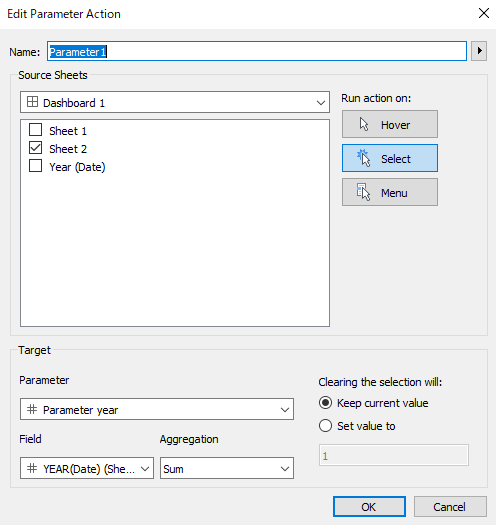Click the arrow button beside Name field
The width and height of the screenshot is (496, 525).
click(479, 51)
